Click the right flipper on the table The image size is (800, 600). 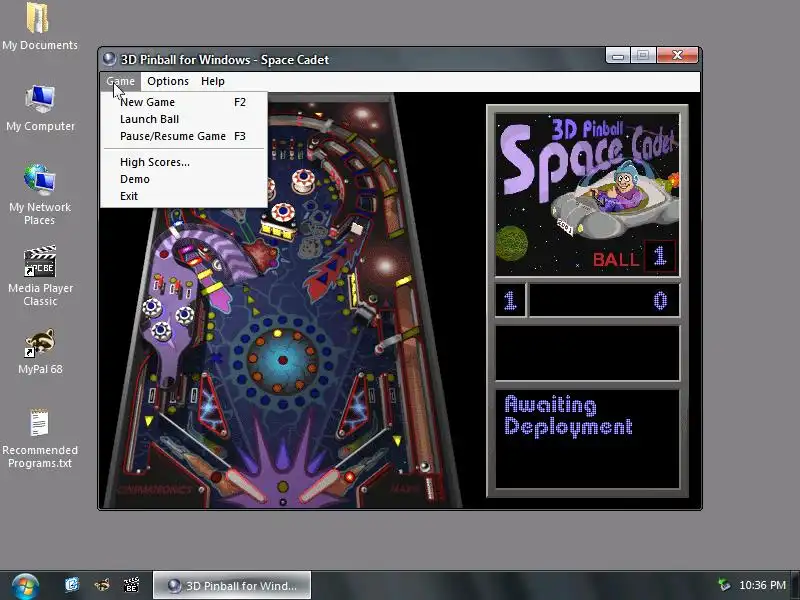pos(319,485)
